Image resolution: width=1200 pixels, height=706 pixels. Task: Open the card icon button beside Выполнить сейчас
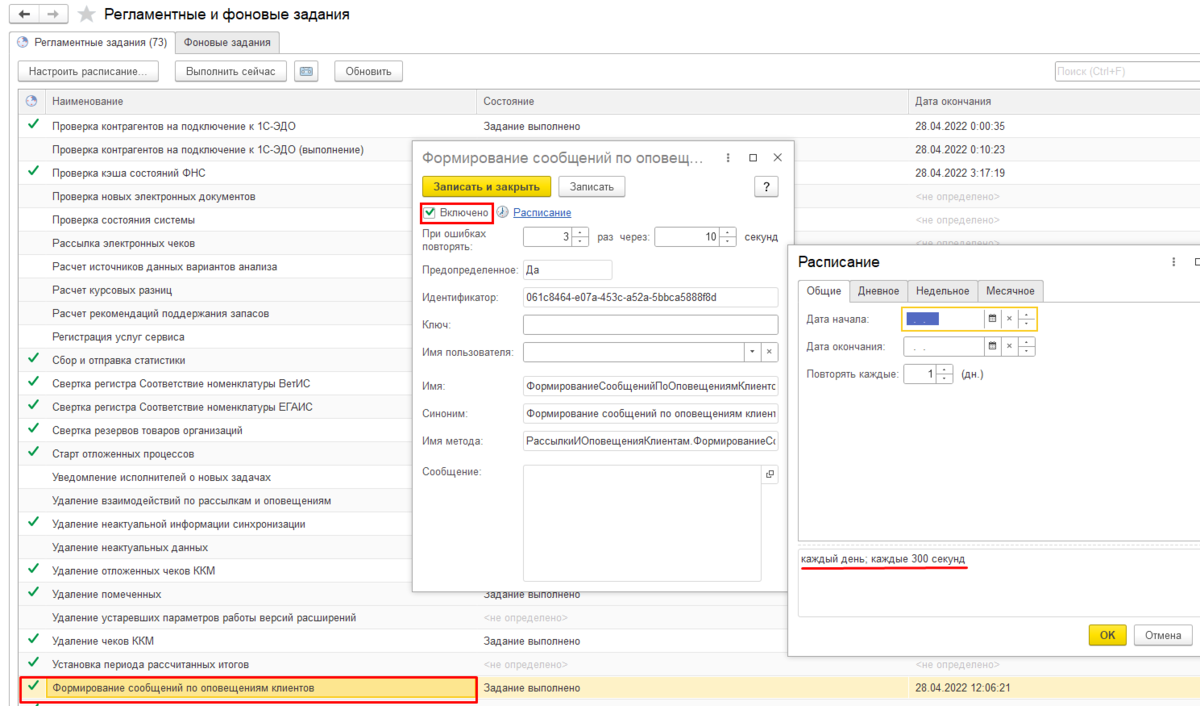306,71
